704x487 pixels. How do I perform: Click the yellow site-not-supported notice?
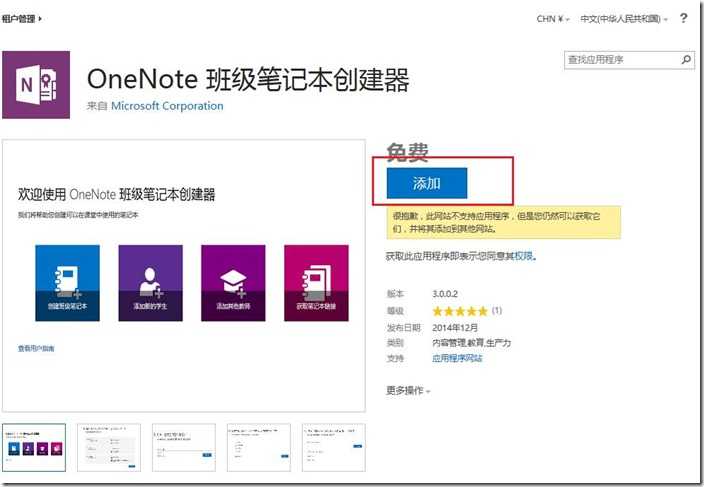click(x=504, y=222)
